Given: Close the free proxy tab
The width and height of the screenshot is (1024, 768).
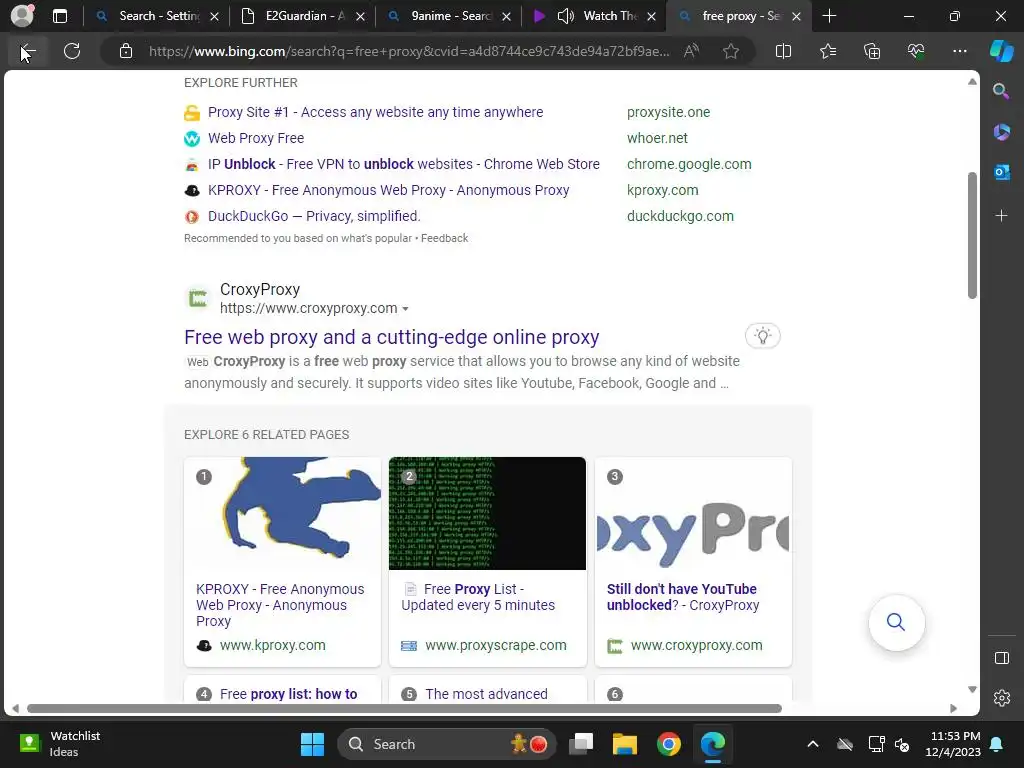Looking at the screenshot, I should coord(796,16).
